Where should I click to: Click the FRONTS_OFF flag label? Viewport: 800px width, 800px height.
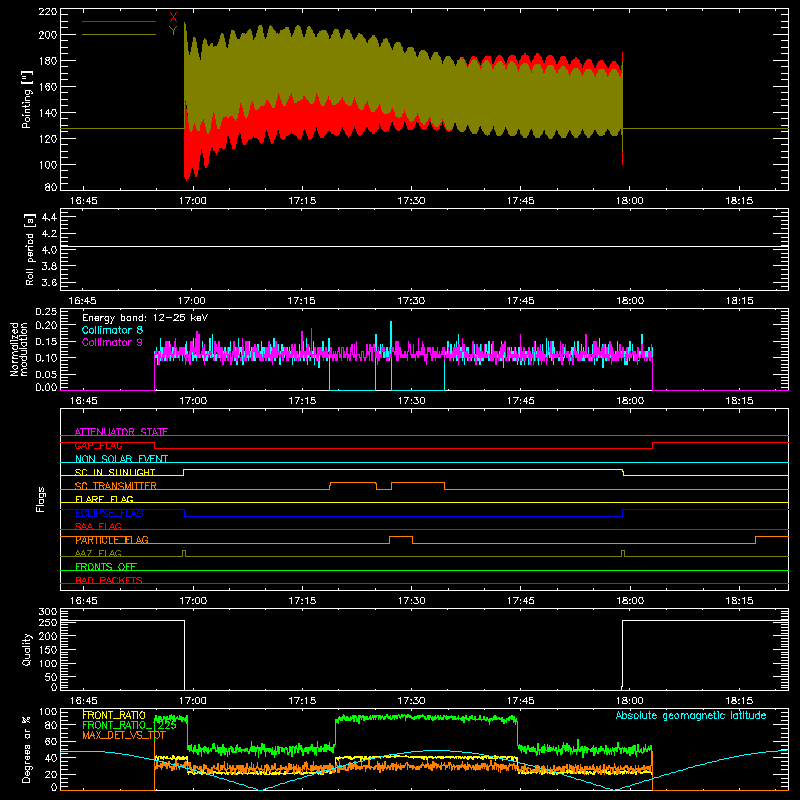(x=106, y=566)
